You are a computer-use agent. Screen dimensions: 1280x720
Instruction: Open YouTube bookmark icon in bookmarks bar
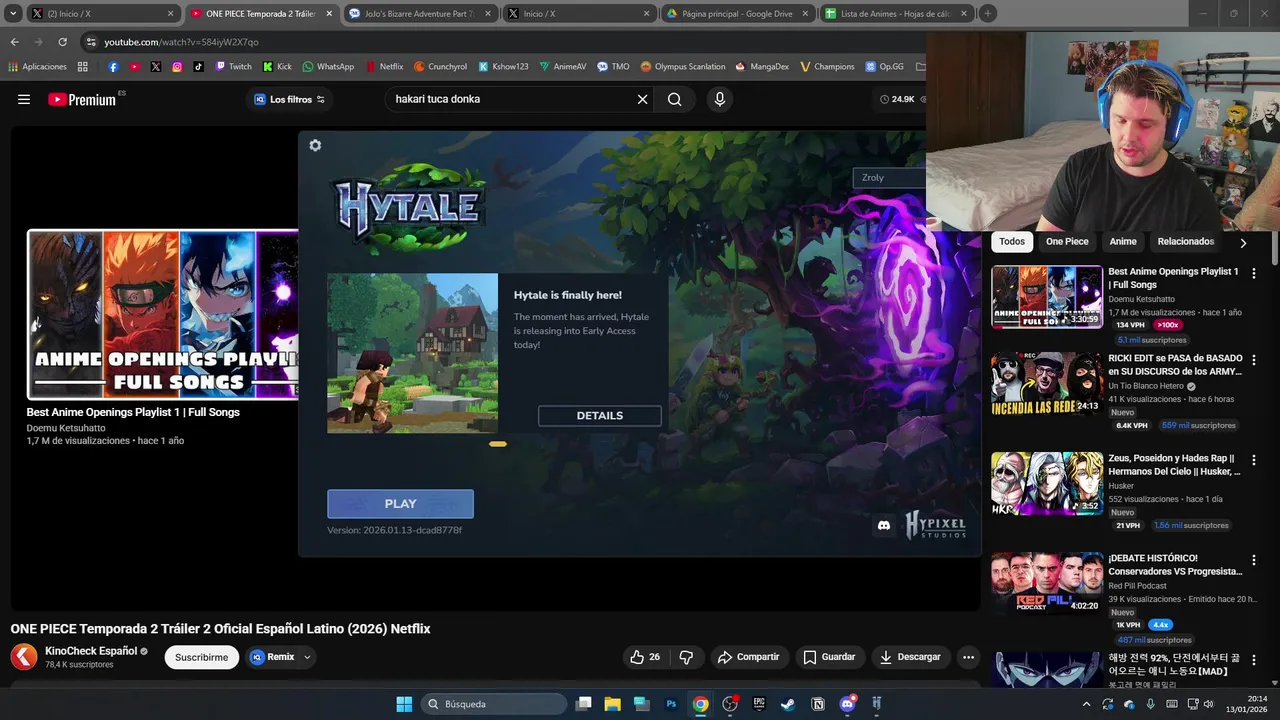tap(134, 67)
